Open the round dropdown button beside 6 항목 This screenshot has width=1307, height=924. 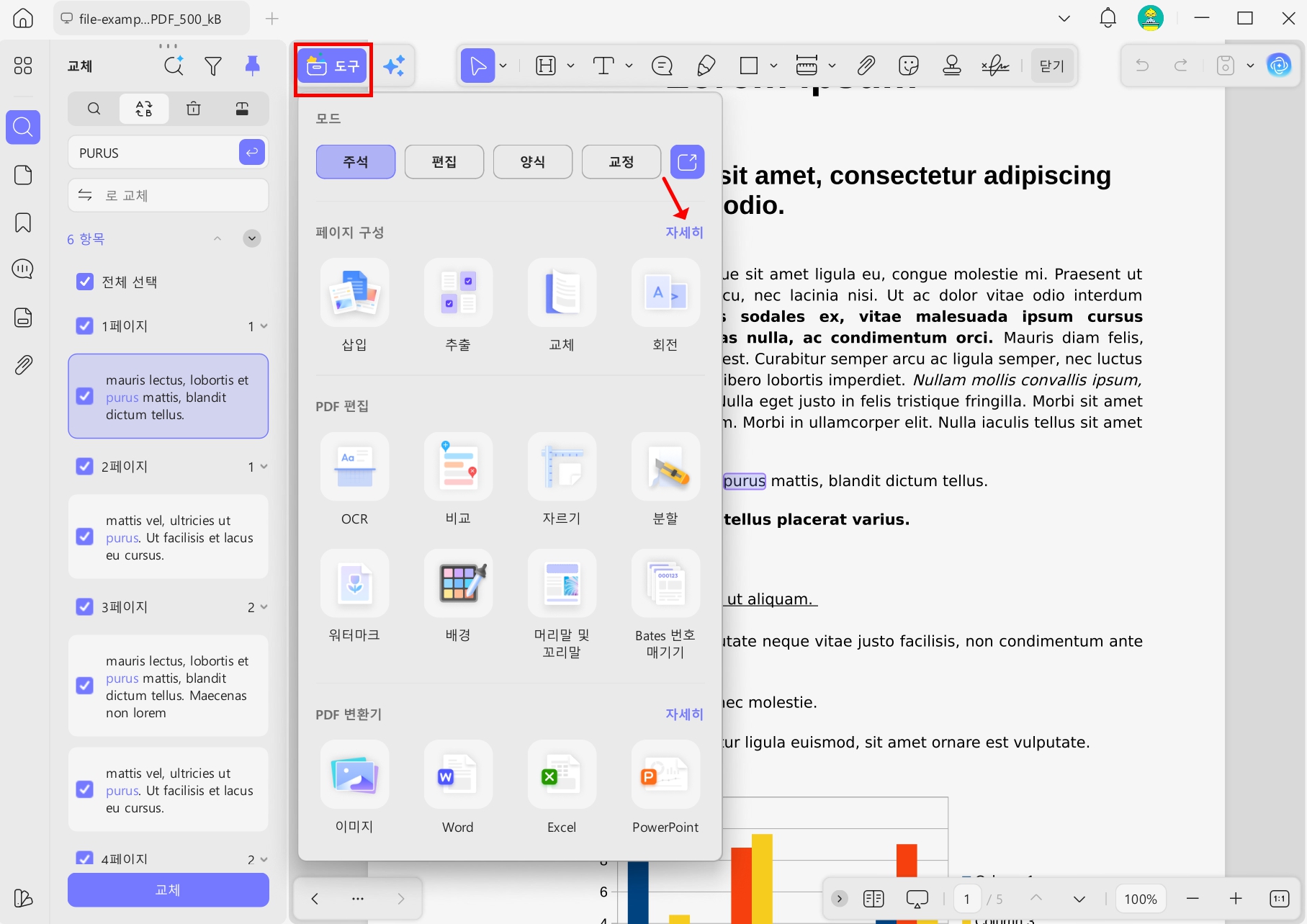pyautogui.click(x=252, y=238)
